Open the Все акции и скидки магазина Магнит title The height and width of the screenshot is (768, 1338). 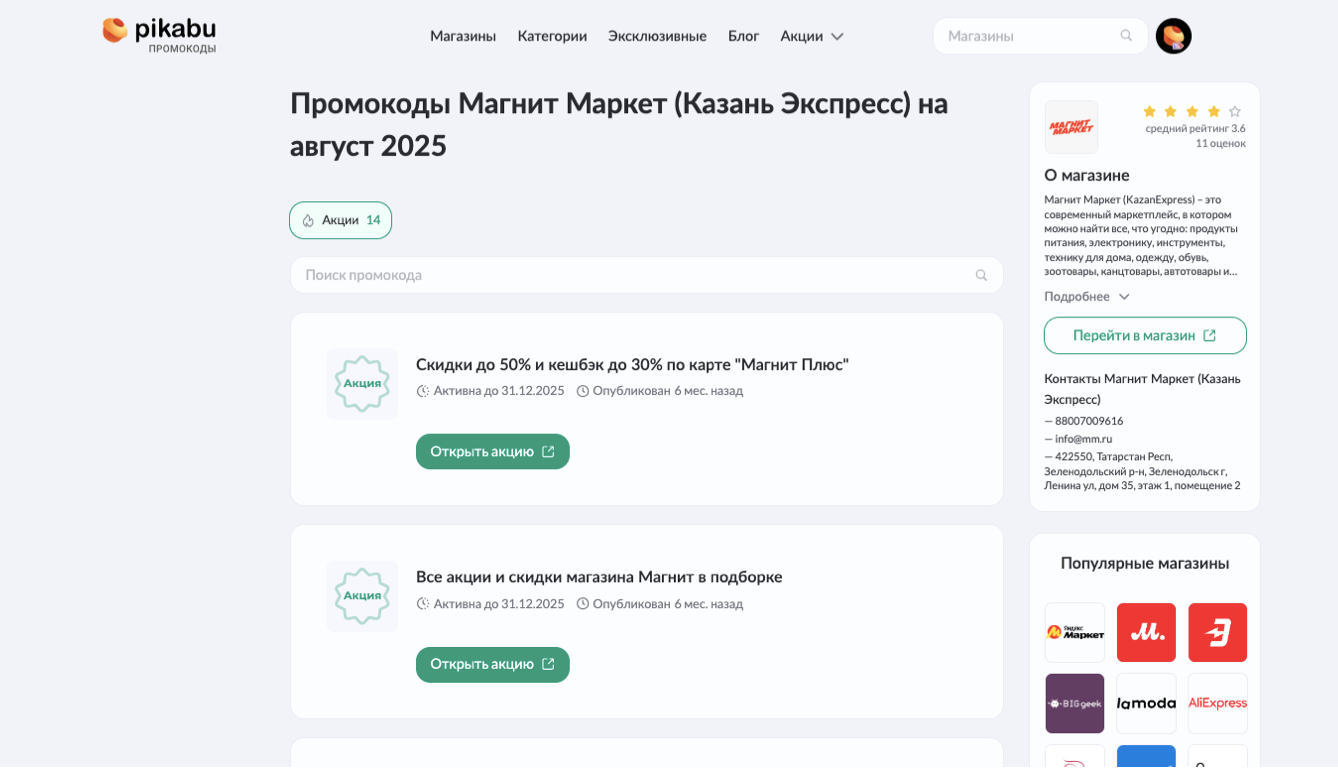coord(599,577)
